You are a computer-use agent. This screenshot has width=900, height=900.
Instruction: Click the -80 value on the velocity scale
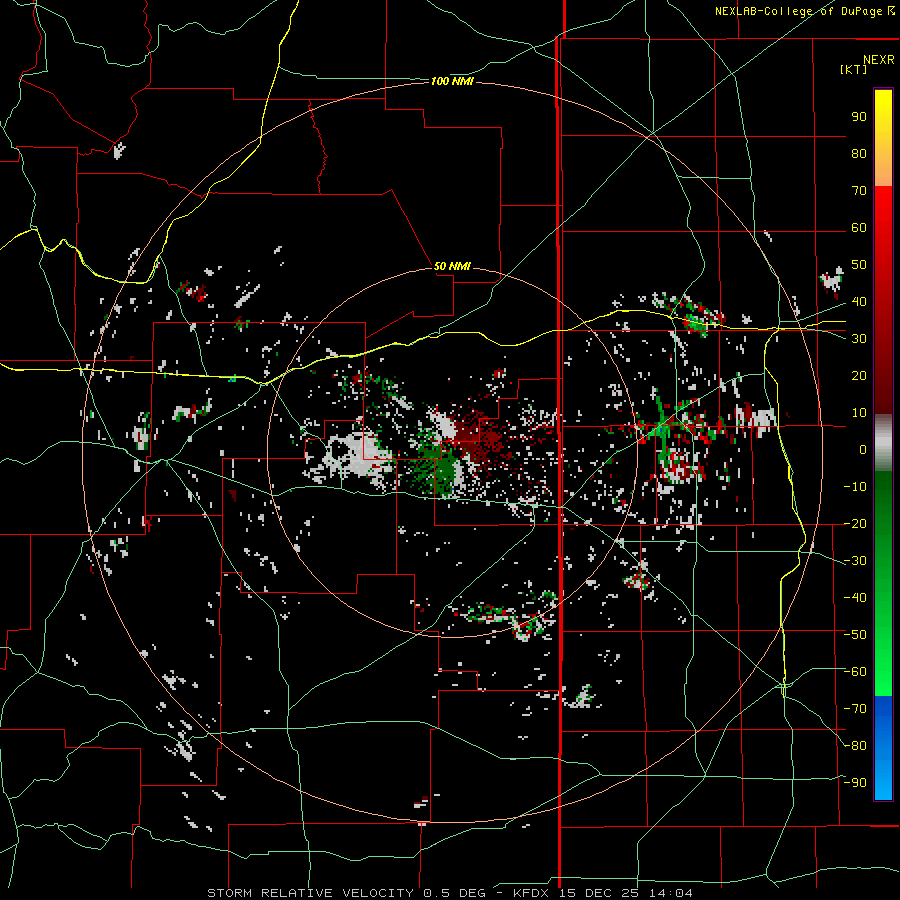click(x=855, y=746)
